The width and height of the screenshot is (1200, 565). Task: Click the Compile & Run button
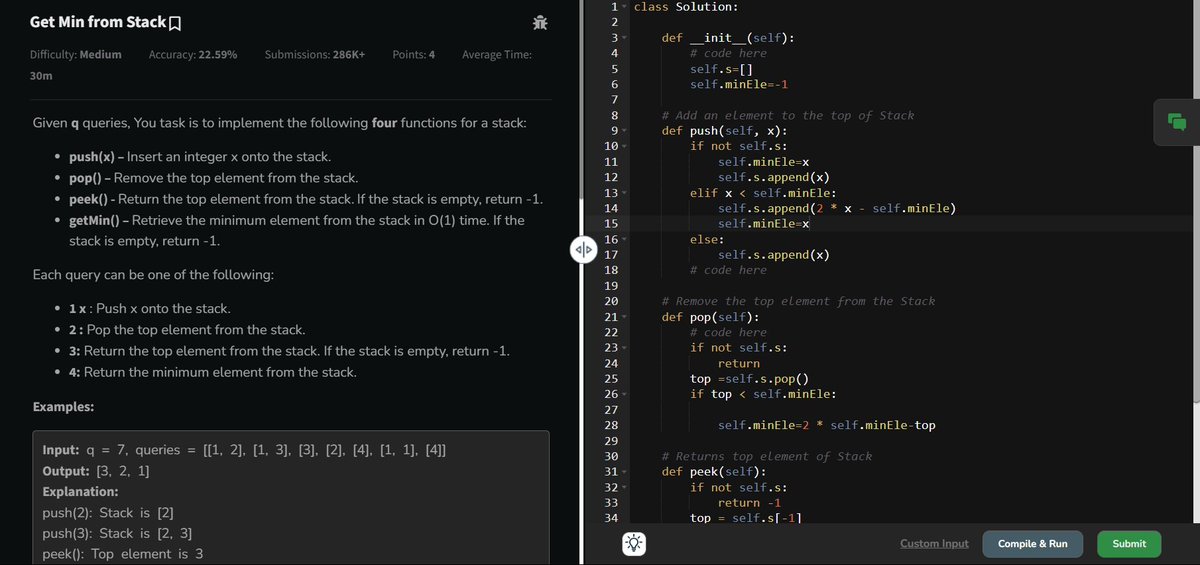pyautogui.click(x=1032, y=544)
